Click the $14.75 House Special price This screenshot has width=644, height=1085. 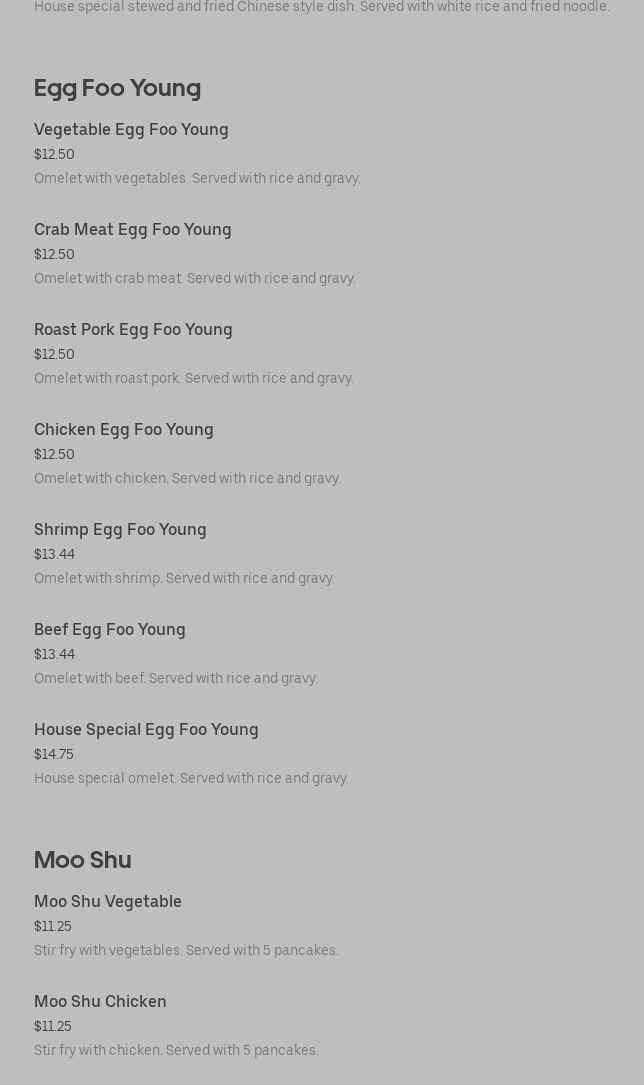coord(54,755)
